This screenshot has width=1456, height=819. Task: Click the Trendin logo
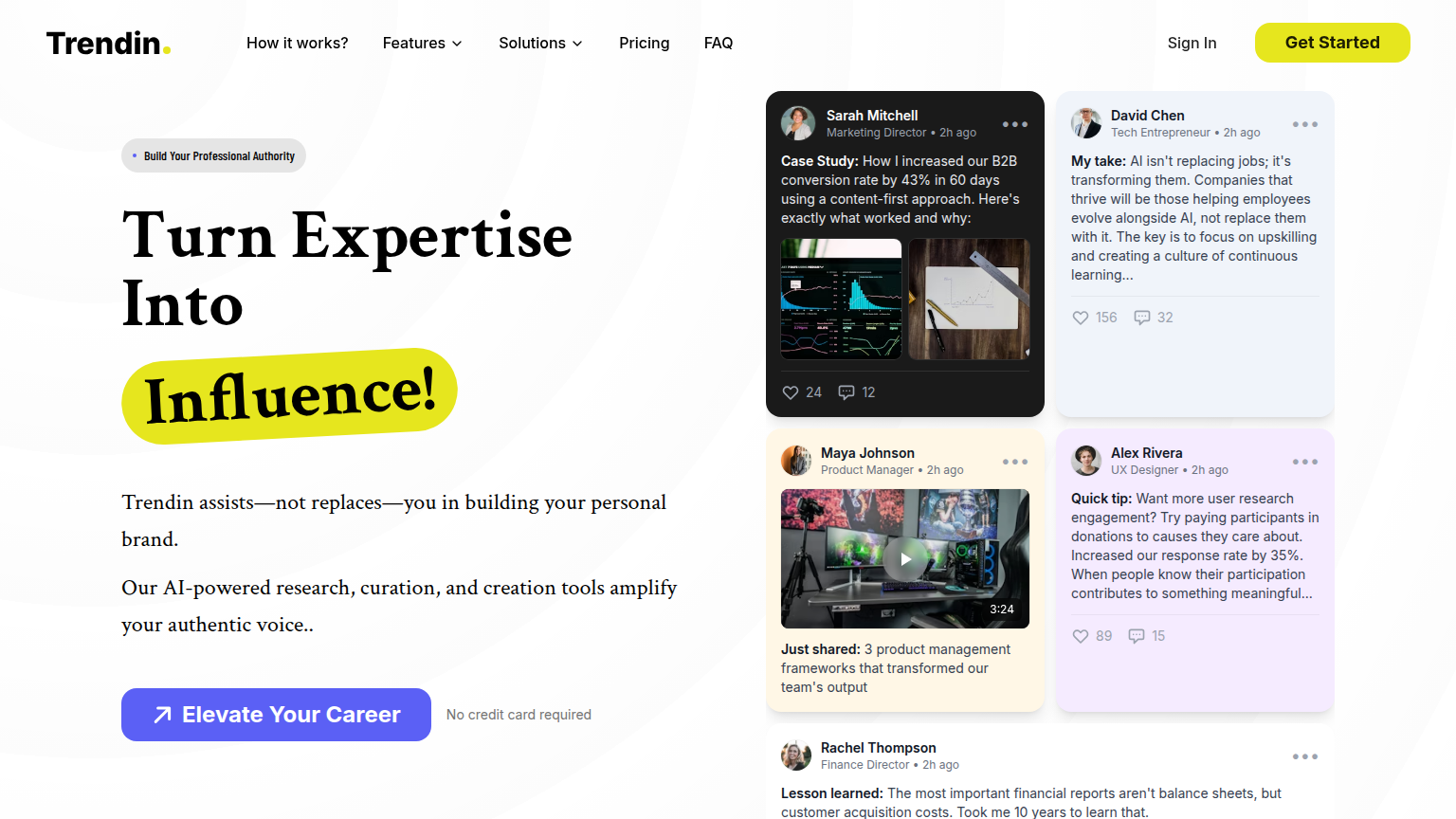tap(108, 43)
